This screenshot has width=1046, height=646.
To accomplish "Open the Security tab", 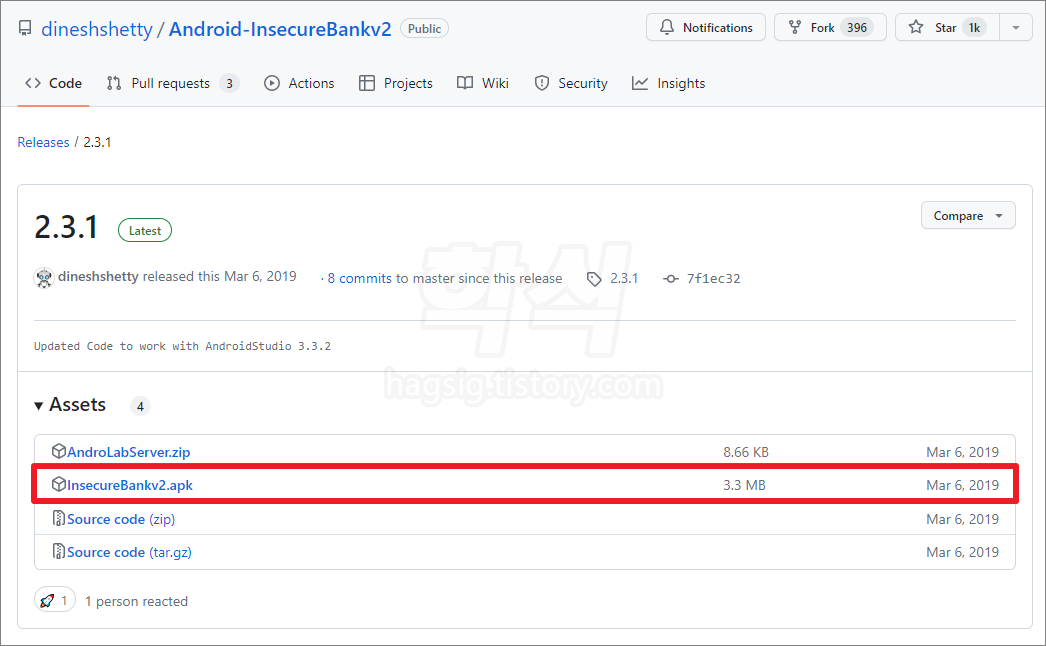I will tap(571, 83).
